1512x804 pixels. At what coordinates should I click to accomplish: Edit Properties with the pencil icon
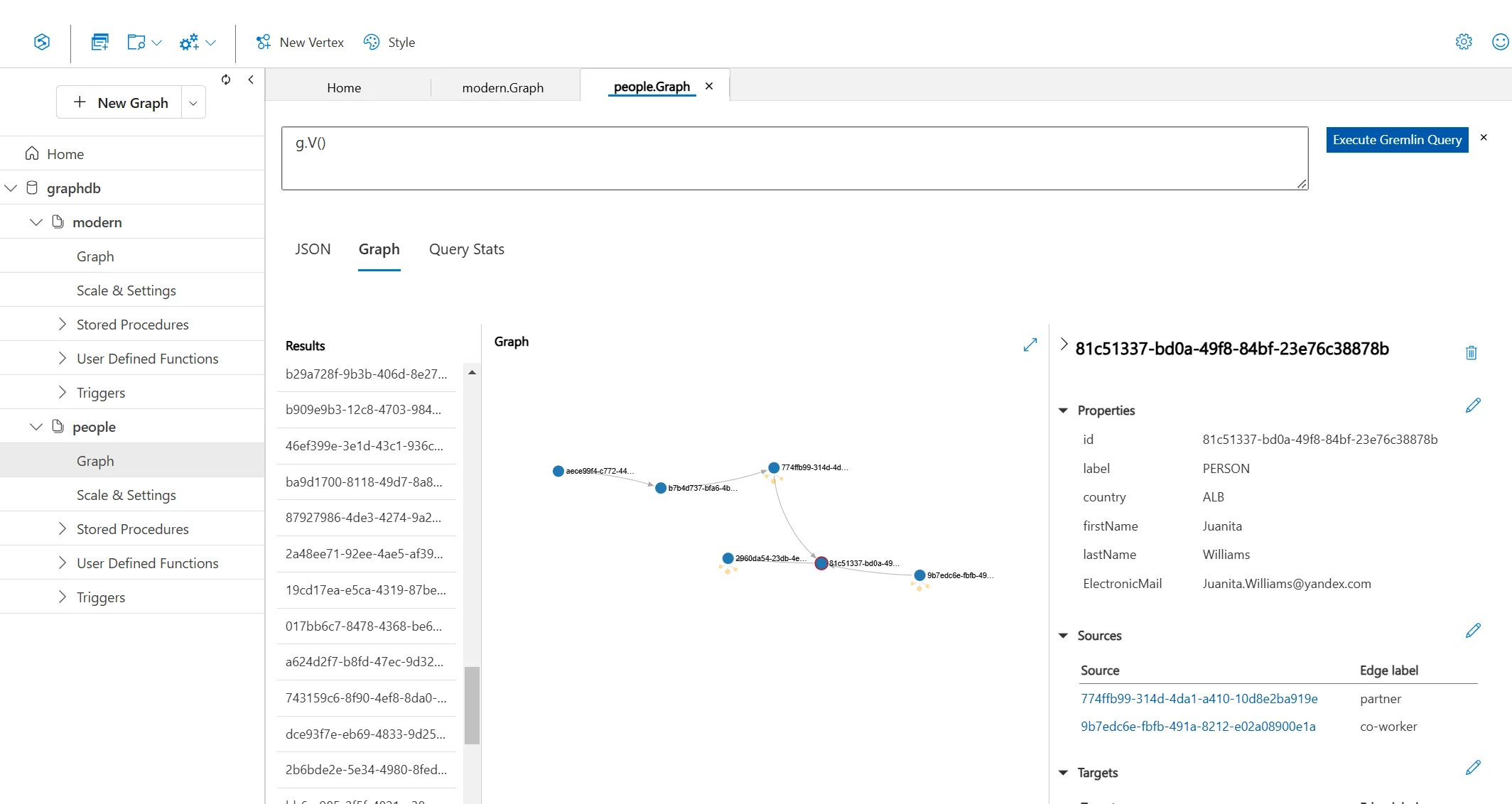[x=1473, y=406]
